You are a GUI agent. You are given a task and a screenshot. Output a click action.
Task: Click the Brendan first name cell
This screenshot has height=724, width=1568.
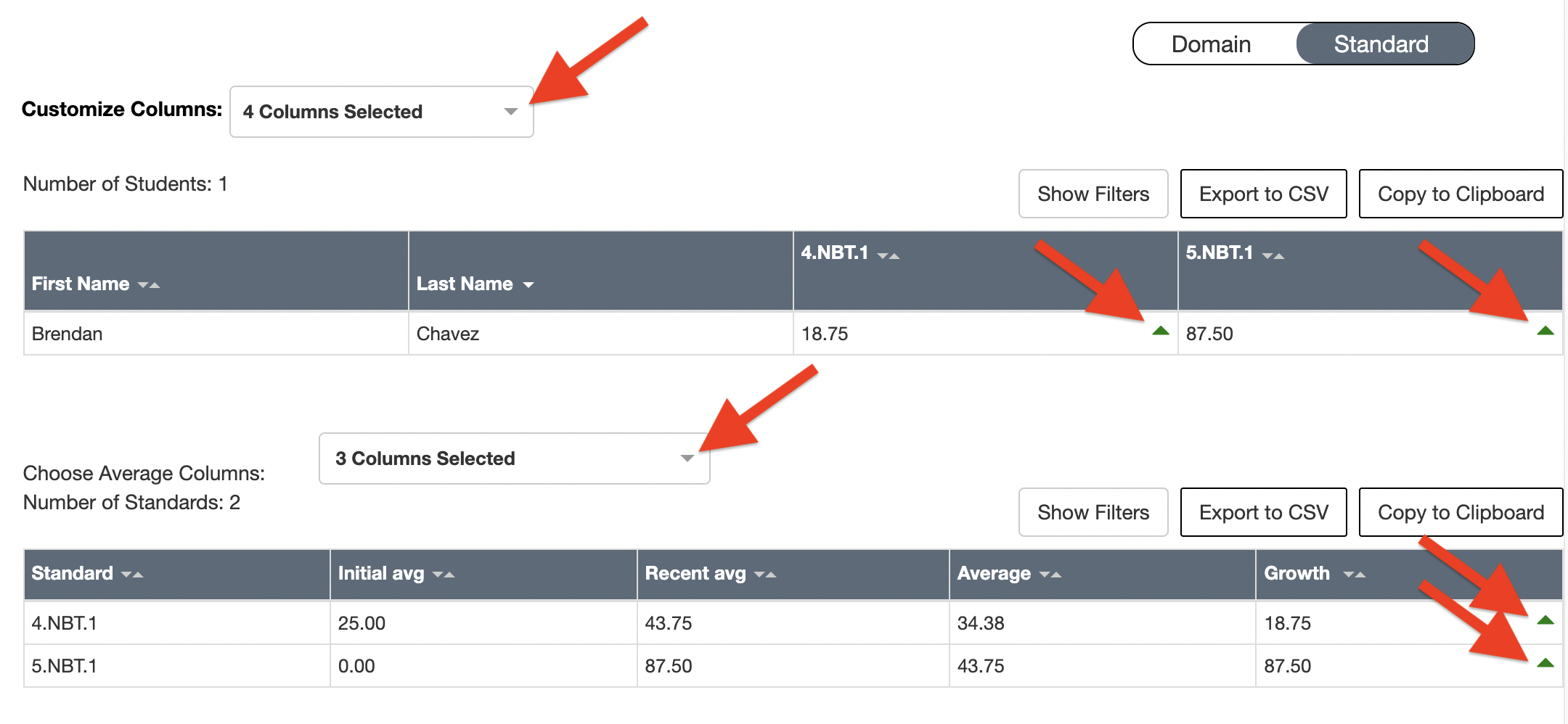pyautogui.click(x=68, y=334)
